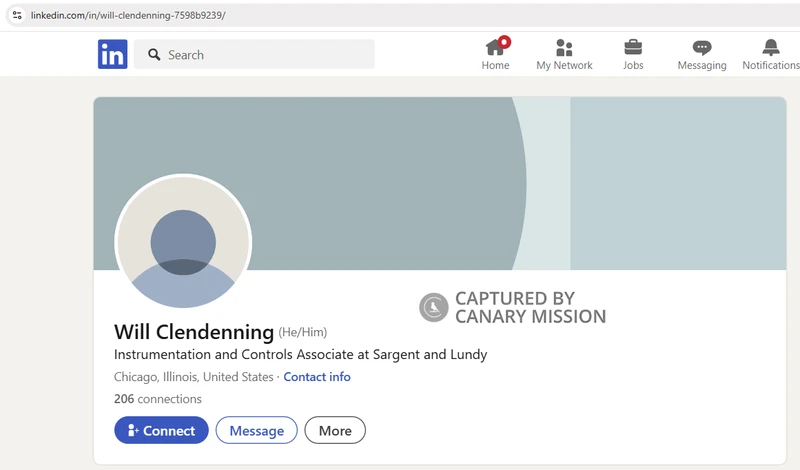The width and height of the screenshot is (800, 470).
Task: Click the default profile avatar photo
Action: click(183, 242)
